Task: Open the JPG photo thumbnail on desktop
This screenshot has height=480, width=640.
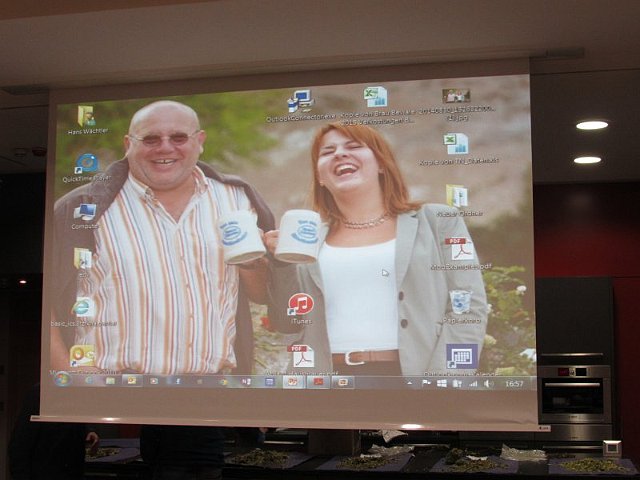Action: pyautogui.click(x=456, y=96)
